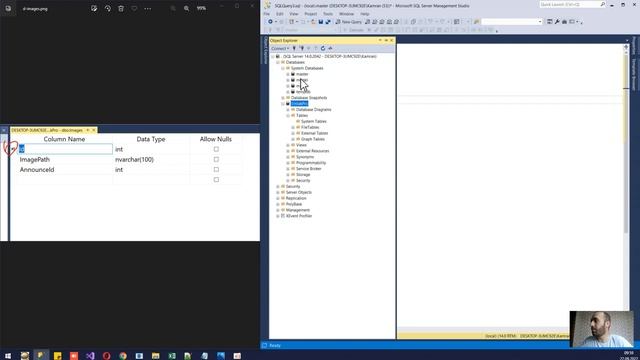
Task: Mark the image as favorite with the heart
Action: 134,8
